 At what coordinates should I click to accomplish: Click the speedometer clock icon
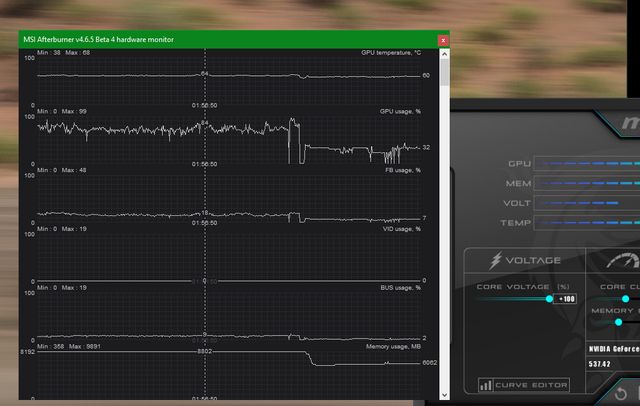tap(622, 261)
